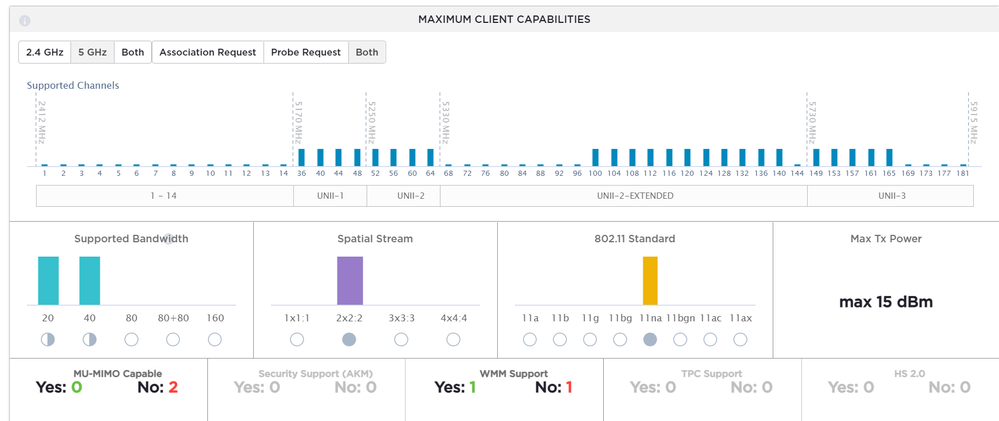Click the channel 48 bar

[357, 157]
